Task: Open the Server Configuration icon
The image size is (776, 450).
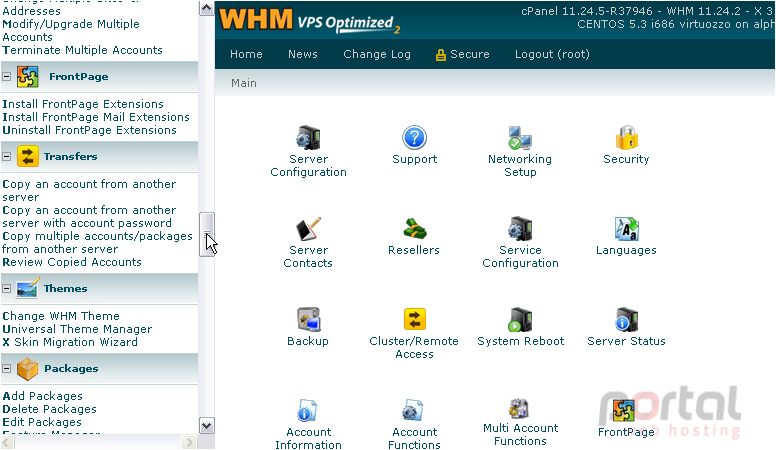Action: 308,138
